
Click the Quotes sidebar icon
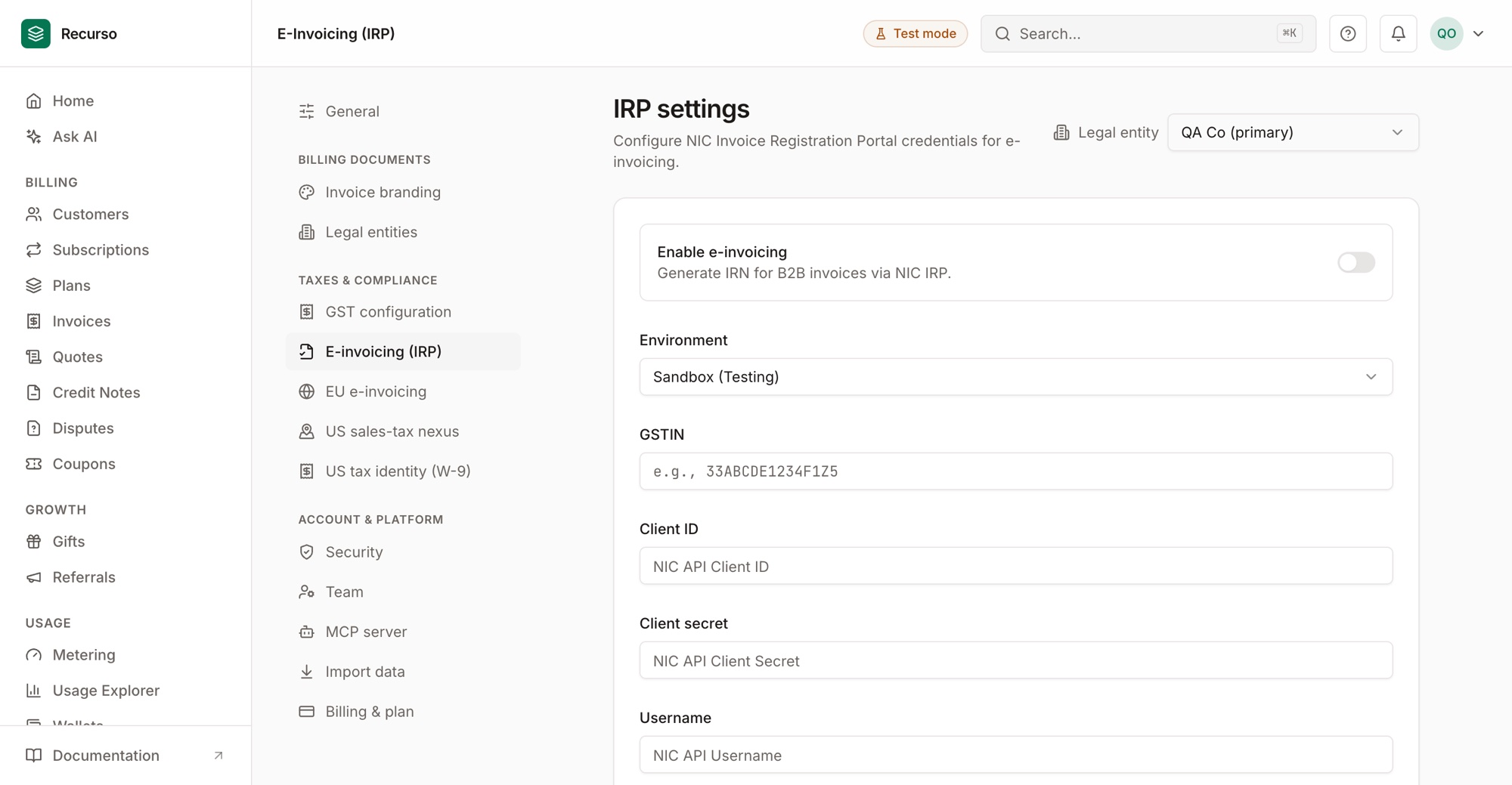coord(33,357)
